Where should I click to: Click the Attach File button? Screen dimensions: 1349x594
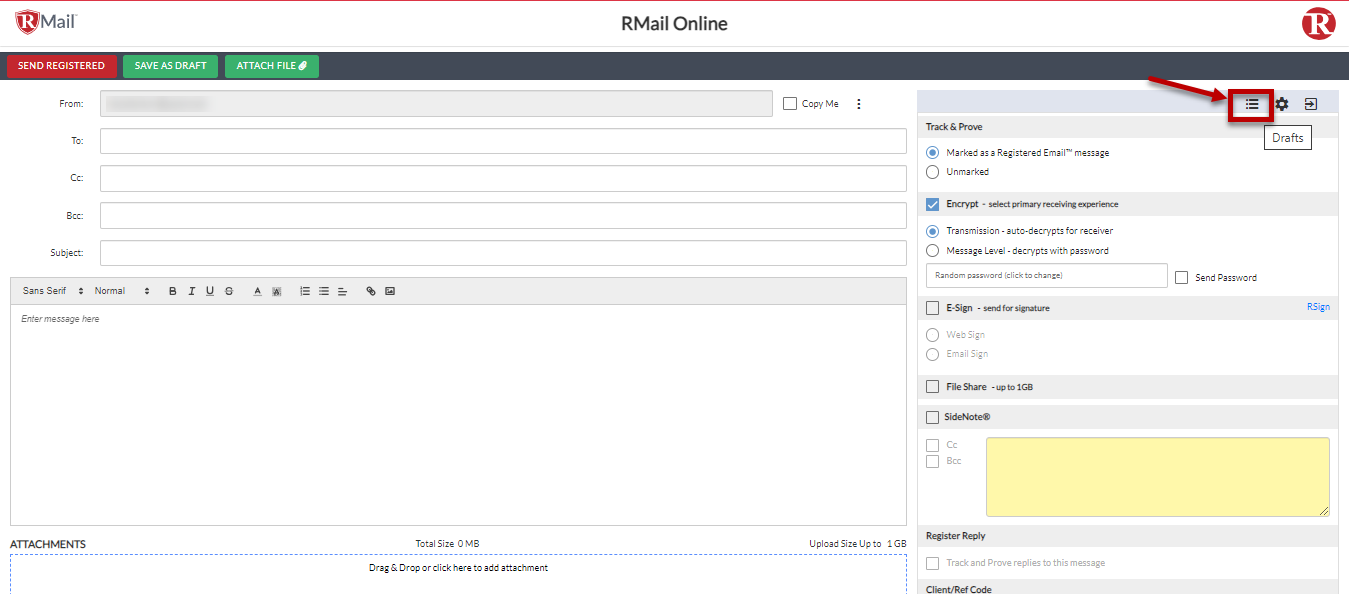[x=272, y=66]
